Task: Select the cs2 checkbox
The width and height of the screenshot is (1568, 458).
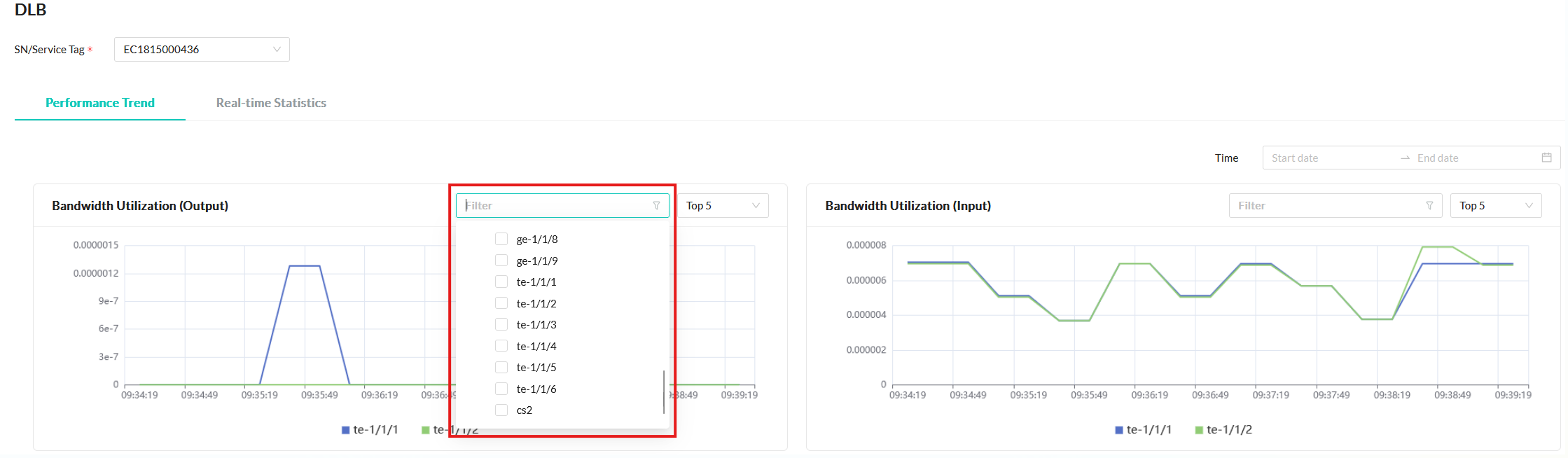Action: (x=501, y=410)
